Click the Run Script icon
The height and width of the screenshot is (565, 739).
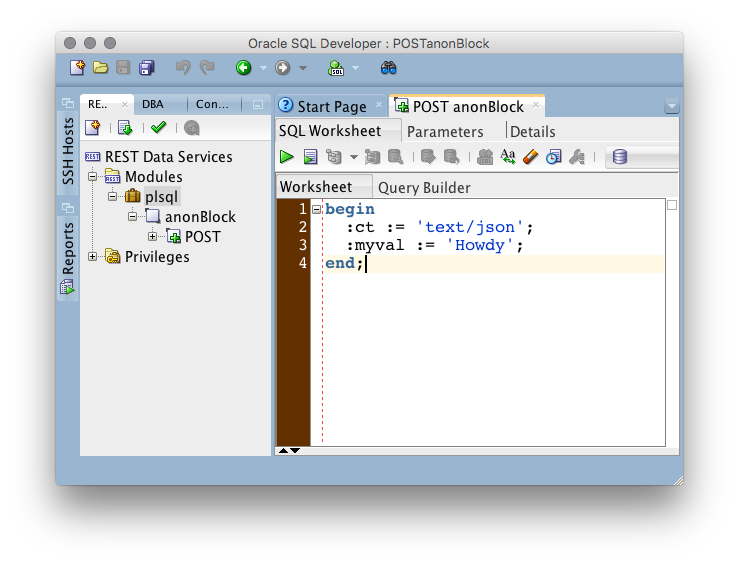pyautogui.click(x=310, y=156)
